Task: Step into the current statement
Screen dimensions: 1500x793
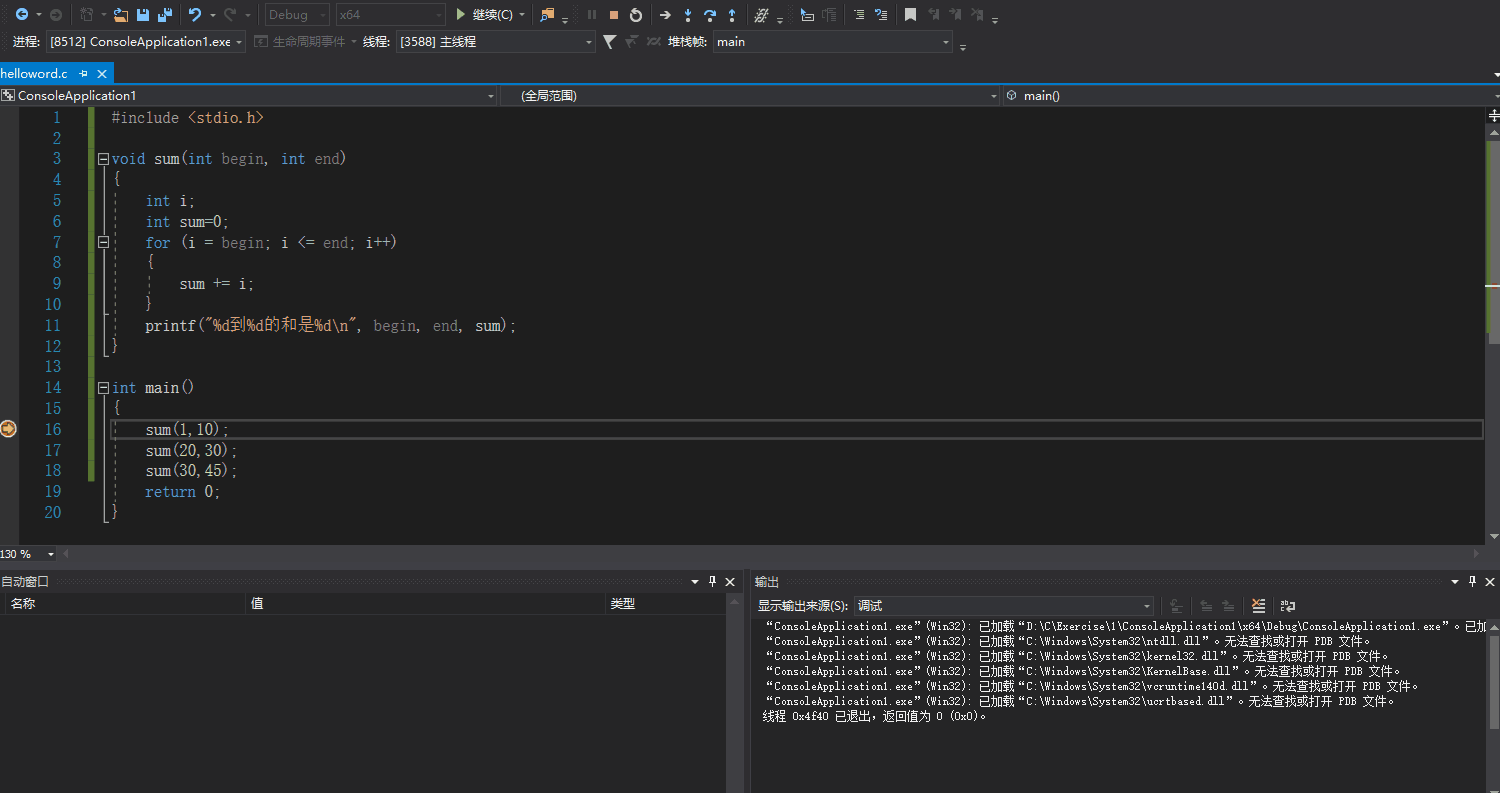Action: pos(688,15)
